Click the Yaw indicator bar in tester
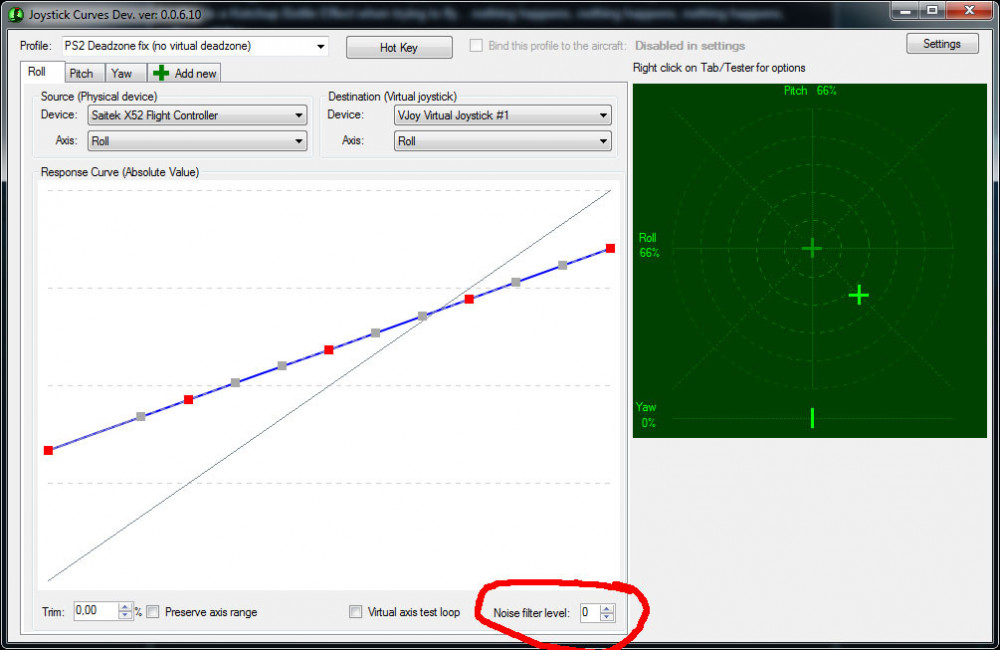Image resolution: width=1000 pixels, height=650 pixels. [812, 418]
